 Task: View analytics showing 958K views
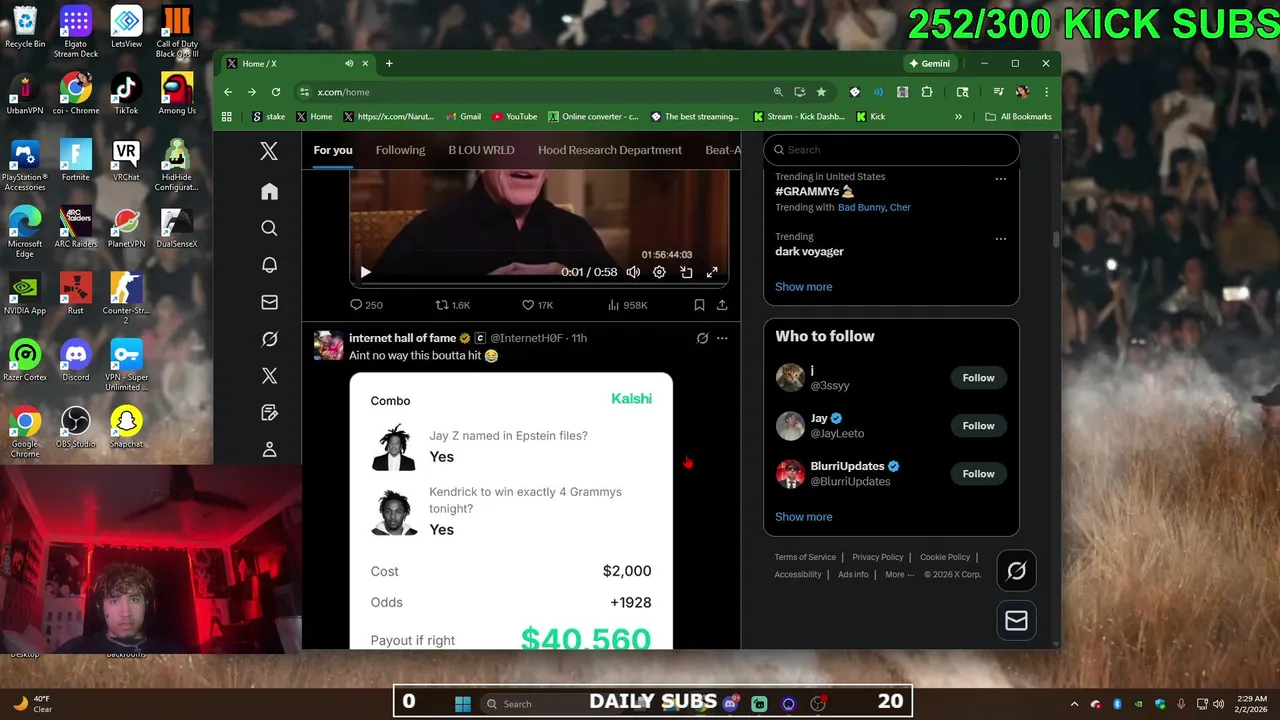[627, 305]
